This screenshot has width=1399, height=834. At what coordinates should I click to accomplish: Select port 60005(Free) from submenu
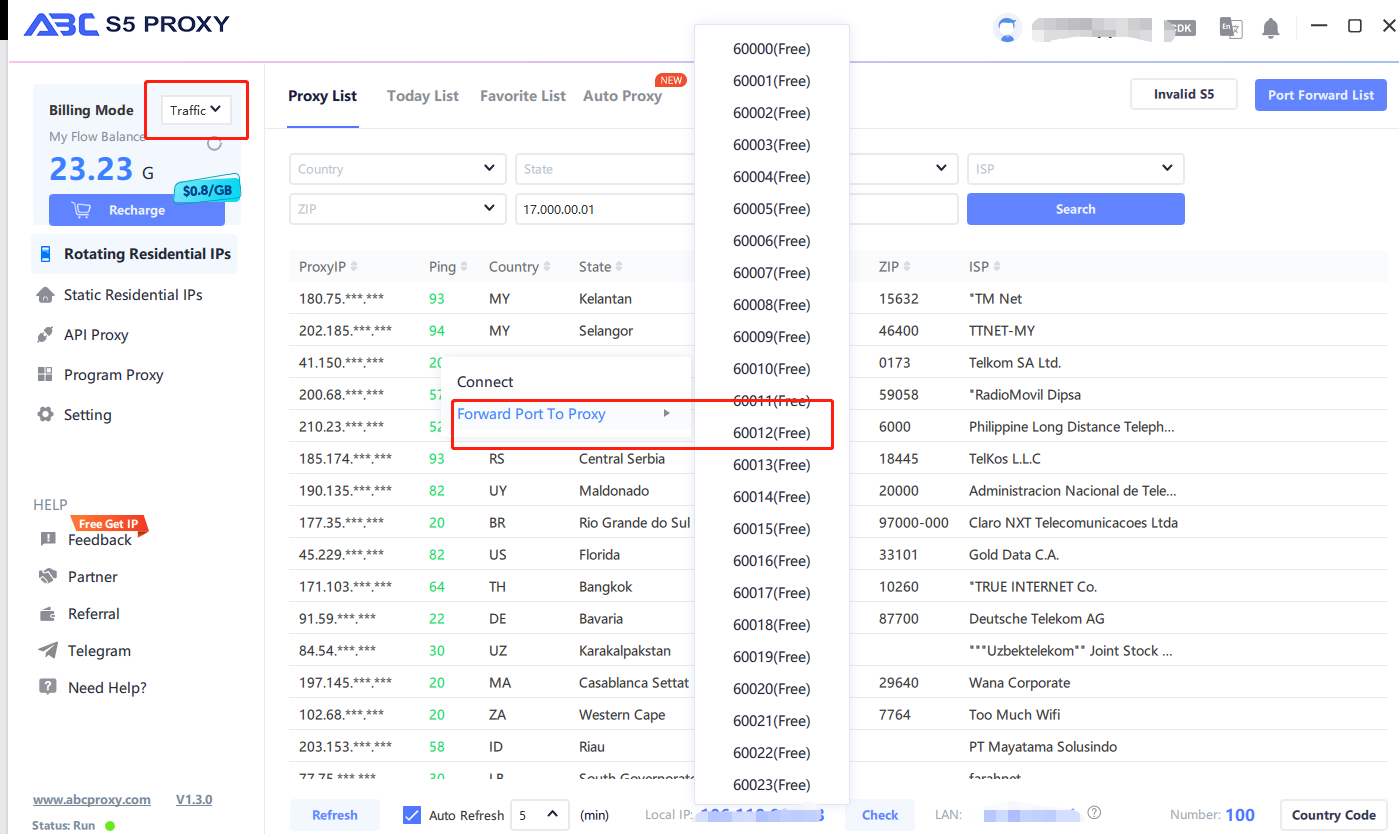pos(772,209)
